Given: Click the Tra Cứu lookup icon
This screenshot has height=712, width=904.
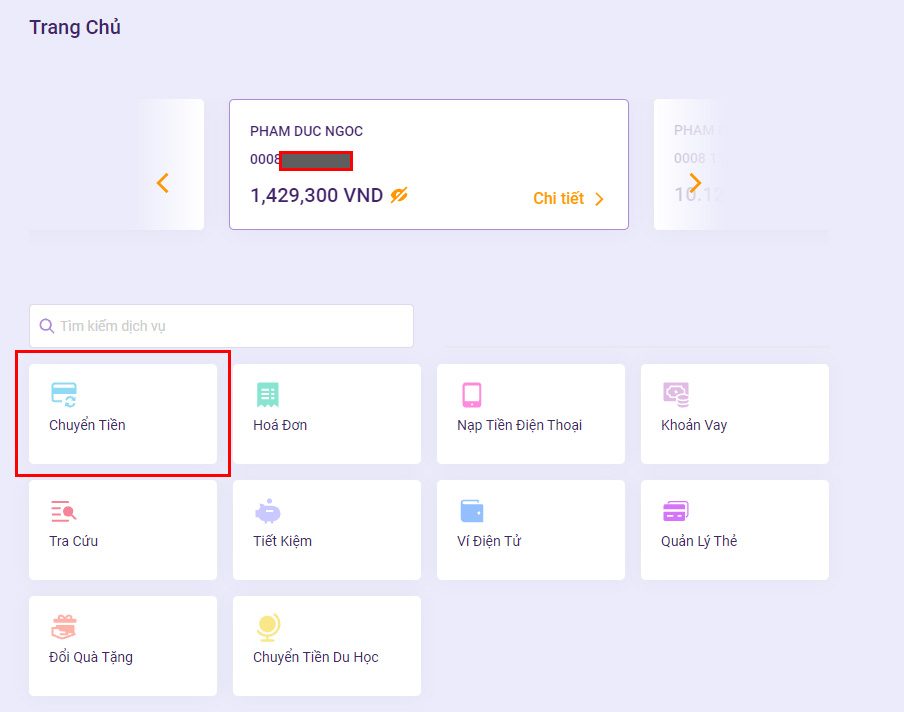Looking at the screenshot, I should (64, 512).
